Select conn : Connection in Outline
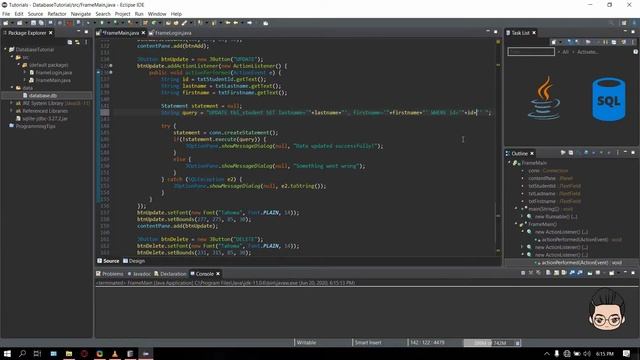The height and width of the screenshot is (360, 640). tap(548, 171)
